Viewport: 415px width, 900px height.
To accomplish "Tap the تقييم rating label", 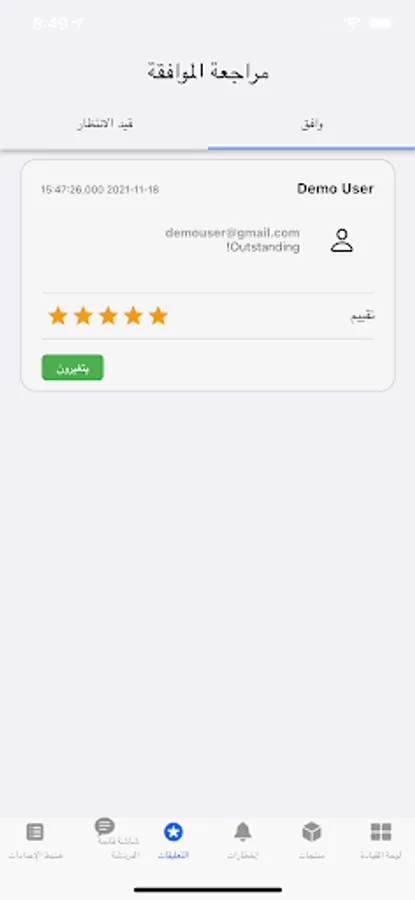I will click(363, 316).
